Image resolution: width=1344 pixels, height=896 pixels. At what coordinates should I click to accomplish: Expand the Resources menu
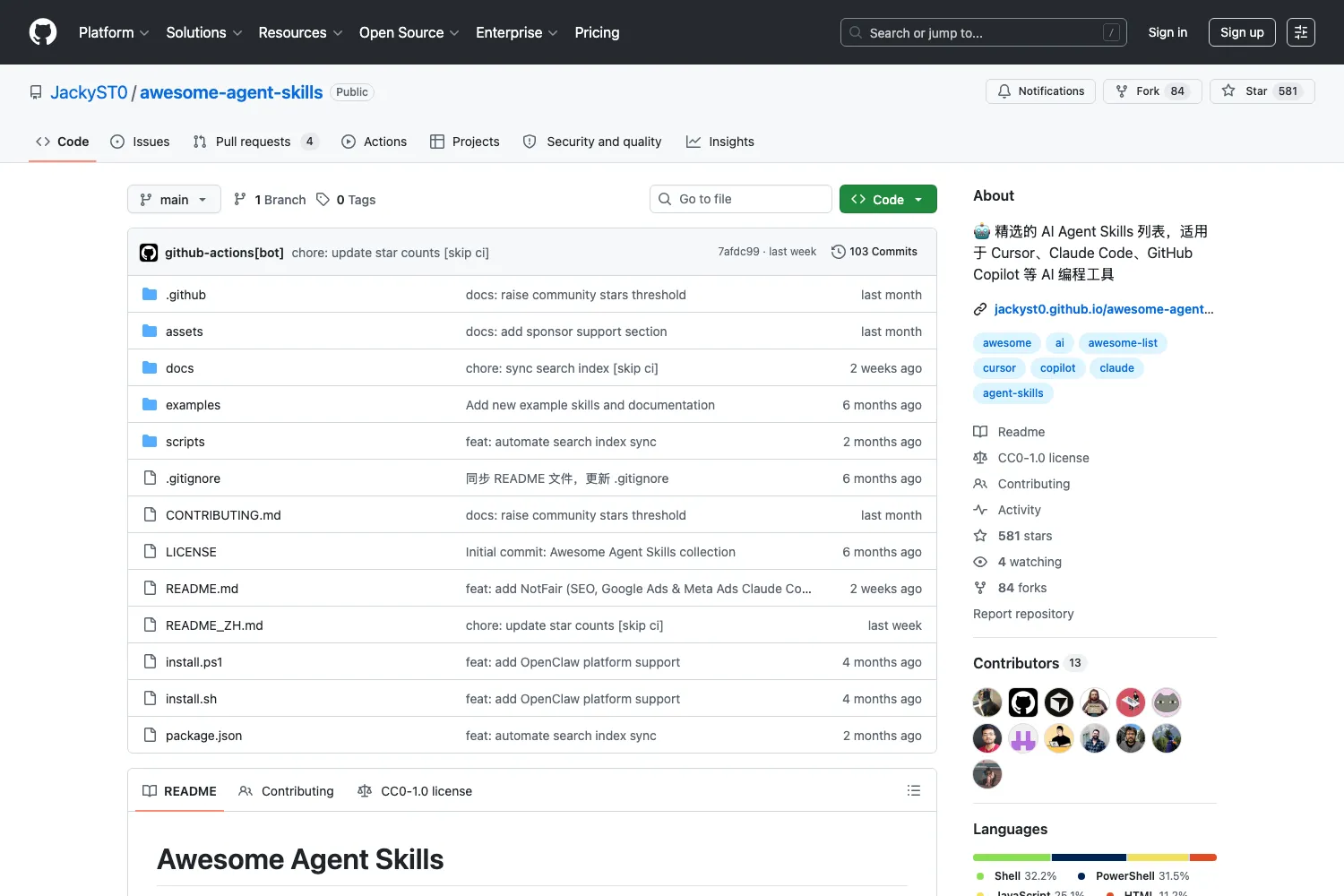tap(300, 32)
